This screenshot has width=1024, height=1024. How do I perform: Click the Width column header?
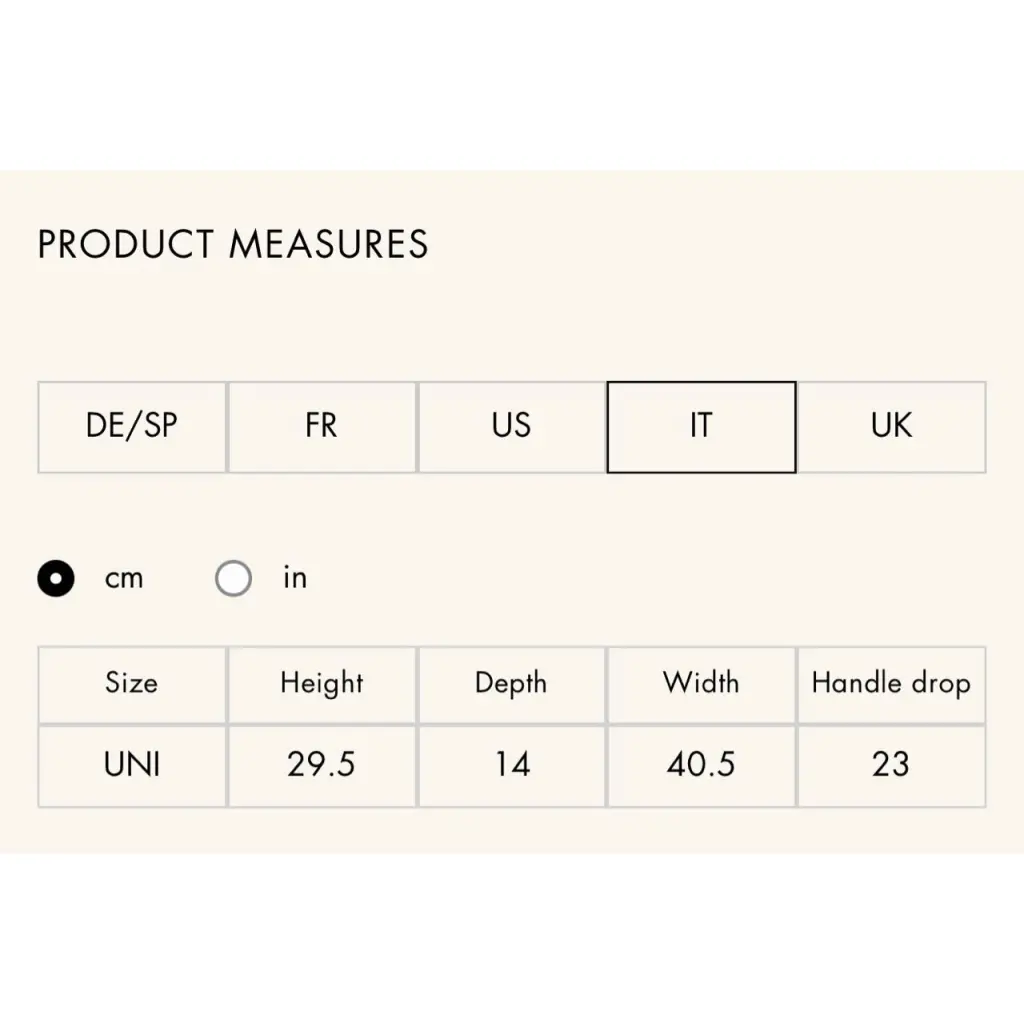point(701,684)
